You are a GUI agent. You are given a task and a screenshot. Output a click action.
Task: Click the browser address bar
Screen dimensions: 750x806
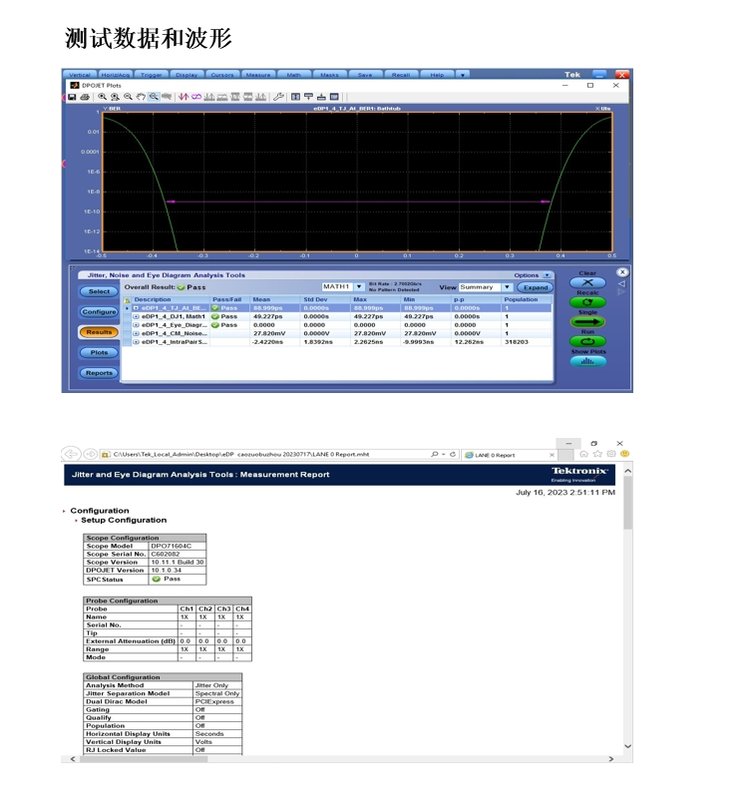270,454
